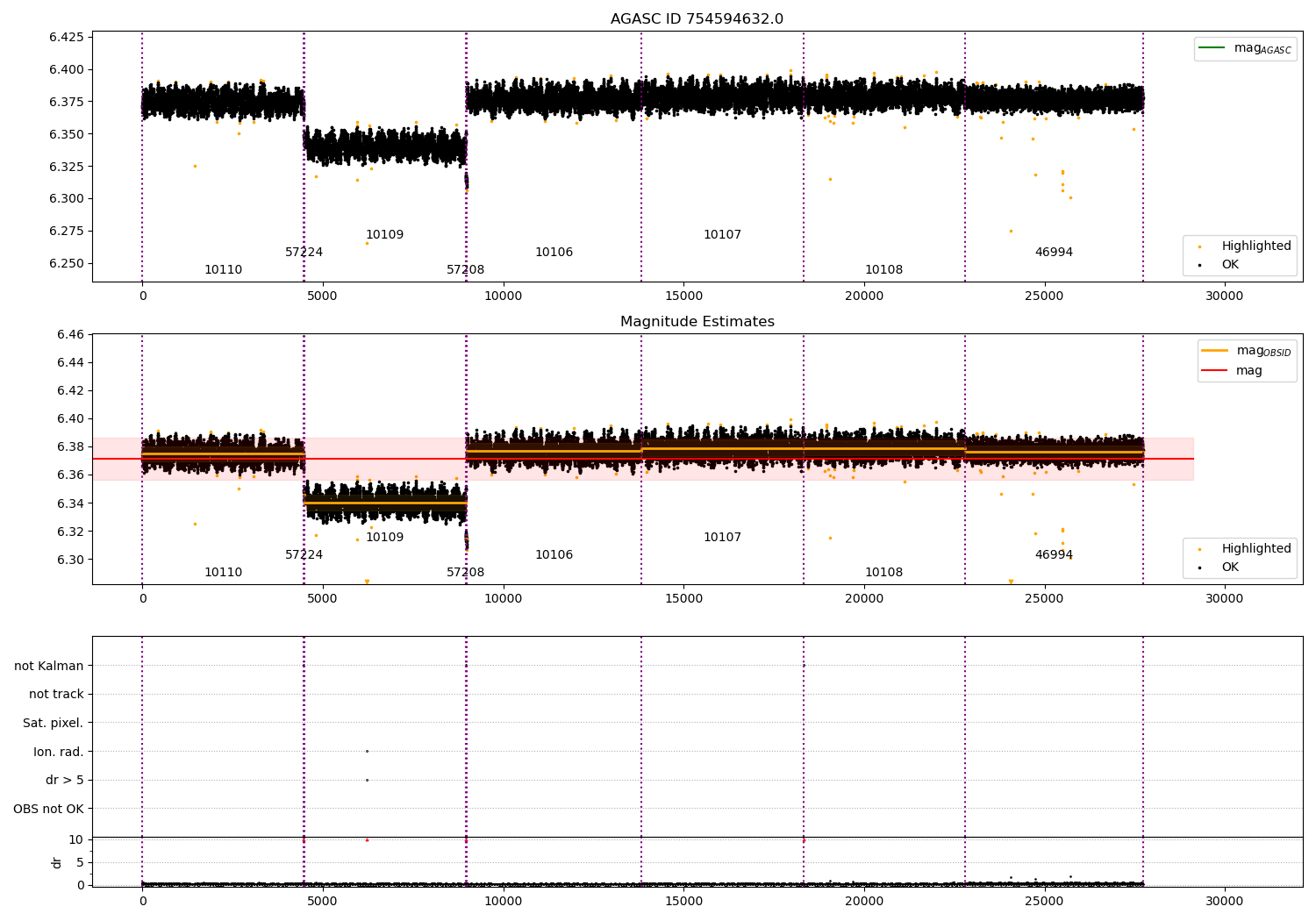Click the 6.350 y-axis tick label
1316x921 pixels.
coord(67,134)
